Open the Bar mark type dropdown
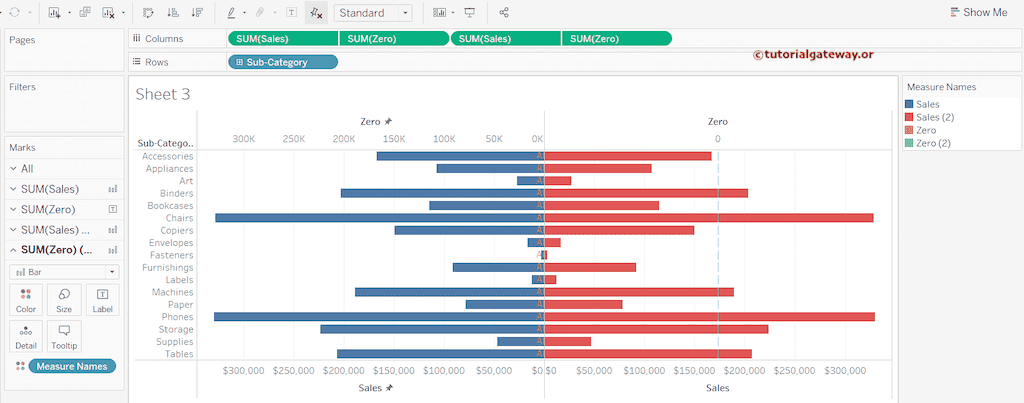 [64, 271]
